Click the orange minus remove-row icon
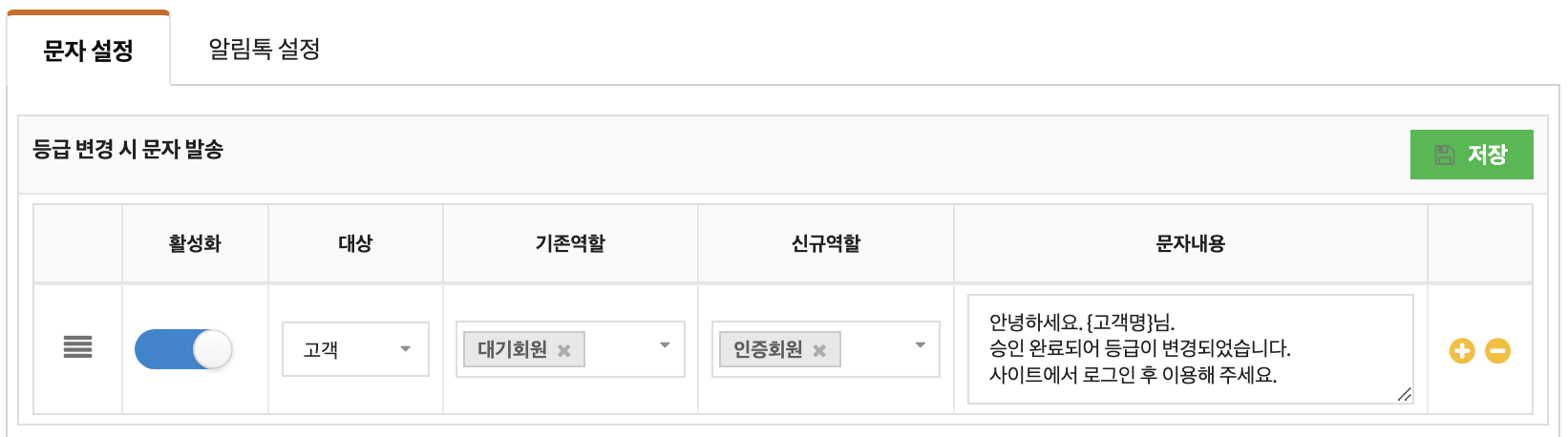This screenshot has height=437, width=1568. tap(1498, 351)
